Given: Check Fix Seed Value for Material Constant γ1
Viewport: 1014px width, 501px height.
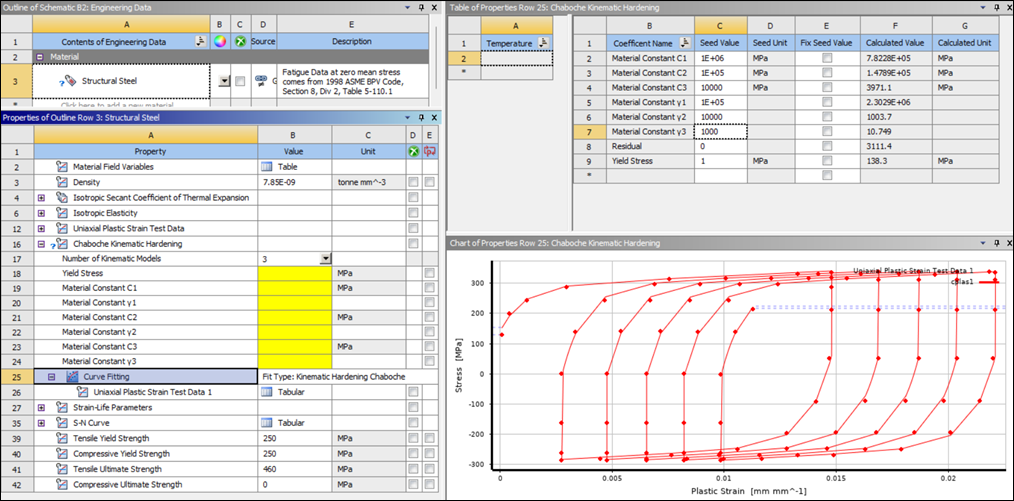Looking at the screenshot, I should [x=827, y=101].
